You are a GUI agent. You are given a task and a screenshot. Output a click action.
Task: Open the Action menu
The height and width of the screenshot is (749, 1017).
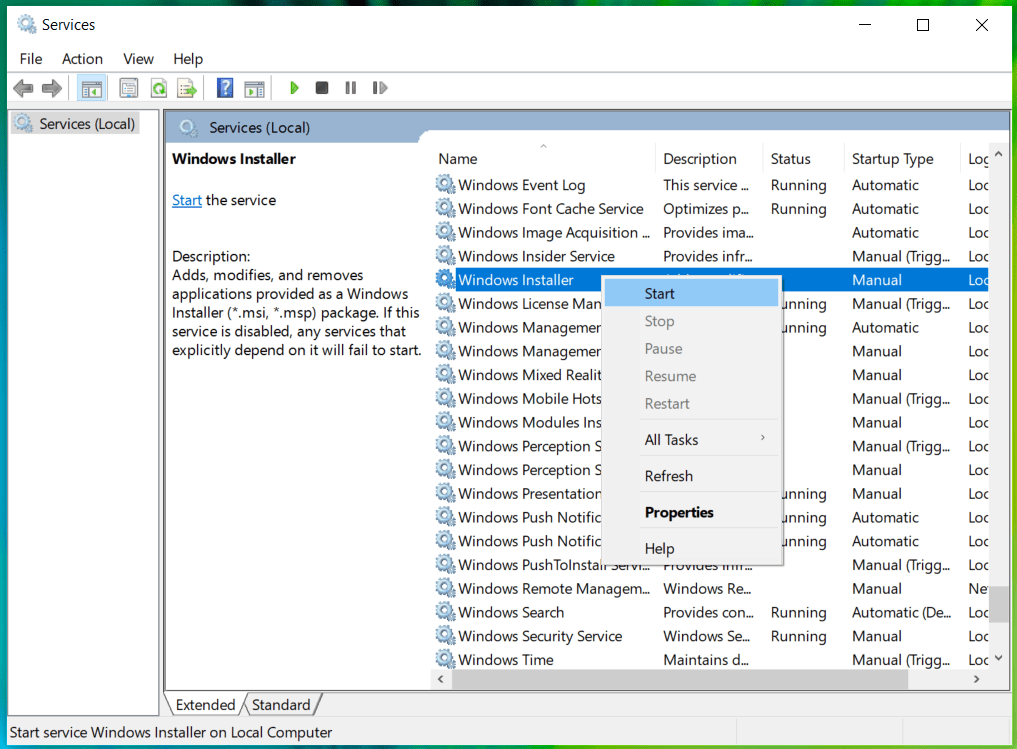(x=82, y=59)
